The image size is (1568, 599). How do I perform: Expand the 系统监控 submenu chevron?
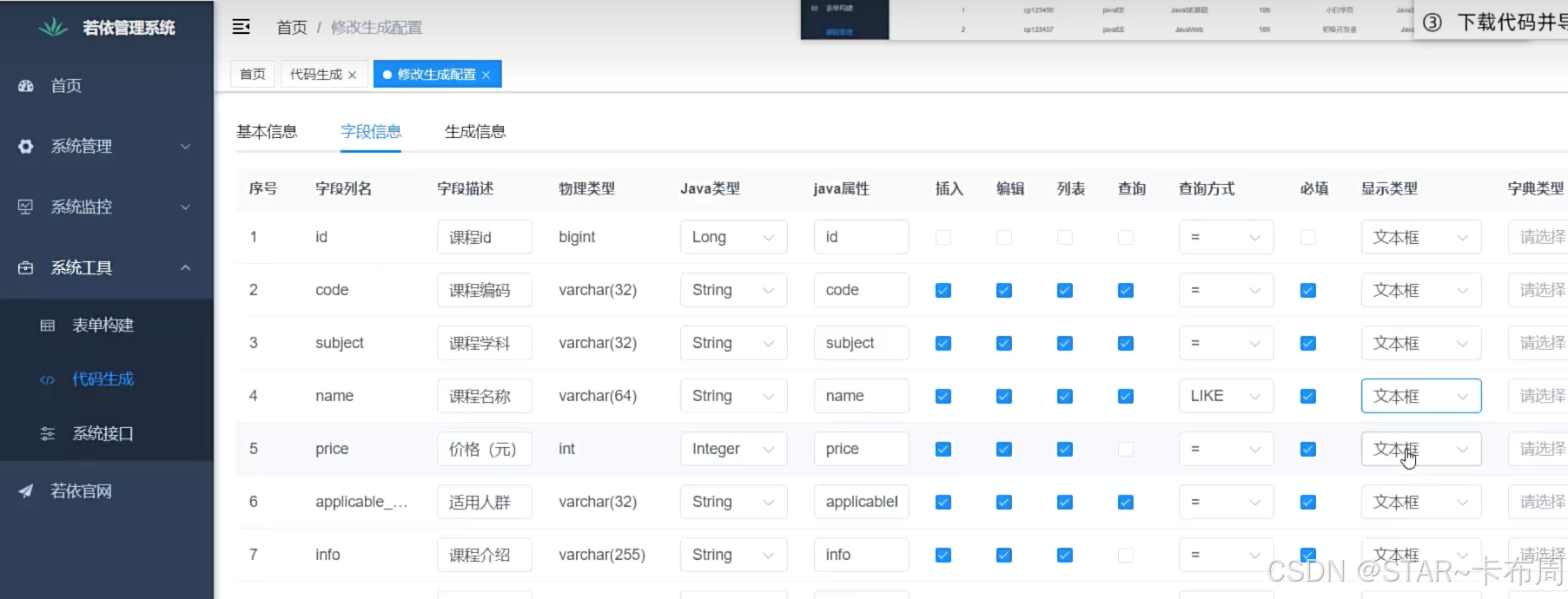(185, 207)
